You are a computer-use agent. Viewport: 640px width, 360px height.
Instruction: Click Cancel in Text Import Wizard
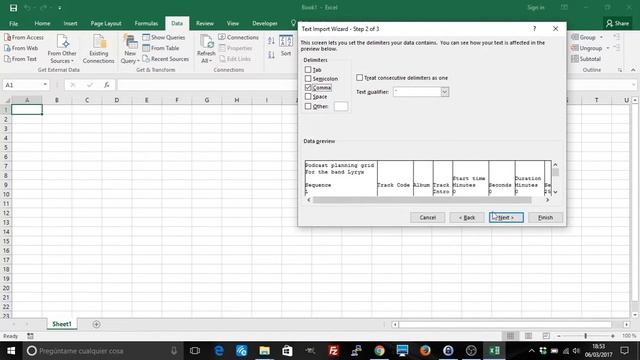coord(427,218)
